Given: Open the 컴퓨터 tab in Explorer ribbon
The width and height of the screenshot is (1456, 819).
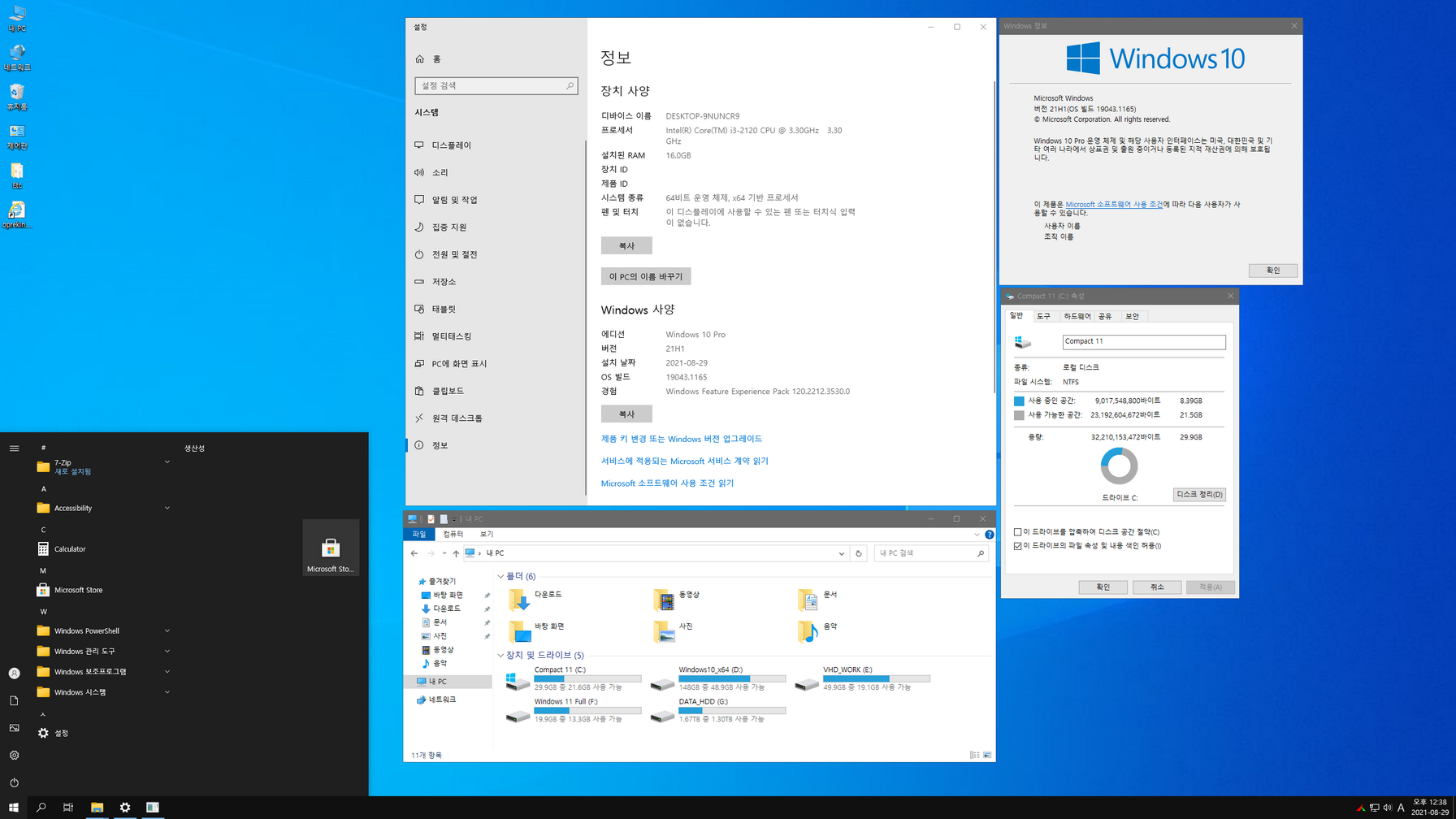Looking at the screenshot, I should (x=453, y=535).
